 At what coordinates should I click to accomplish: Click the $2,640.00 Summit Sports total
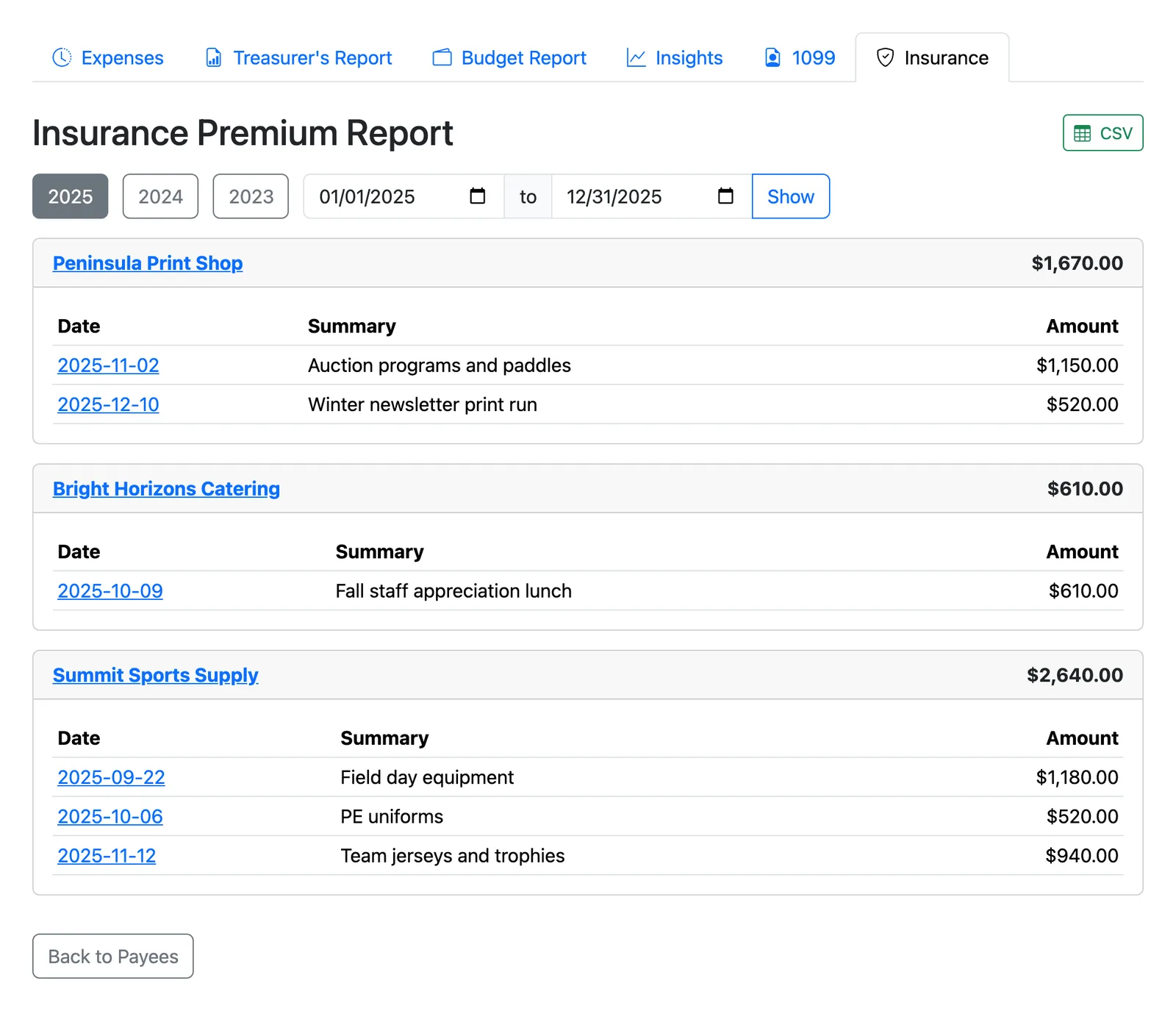(x=1075, y=675)
